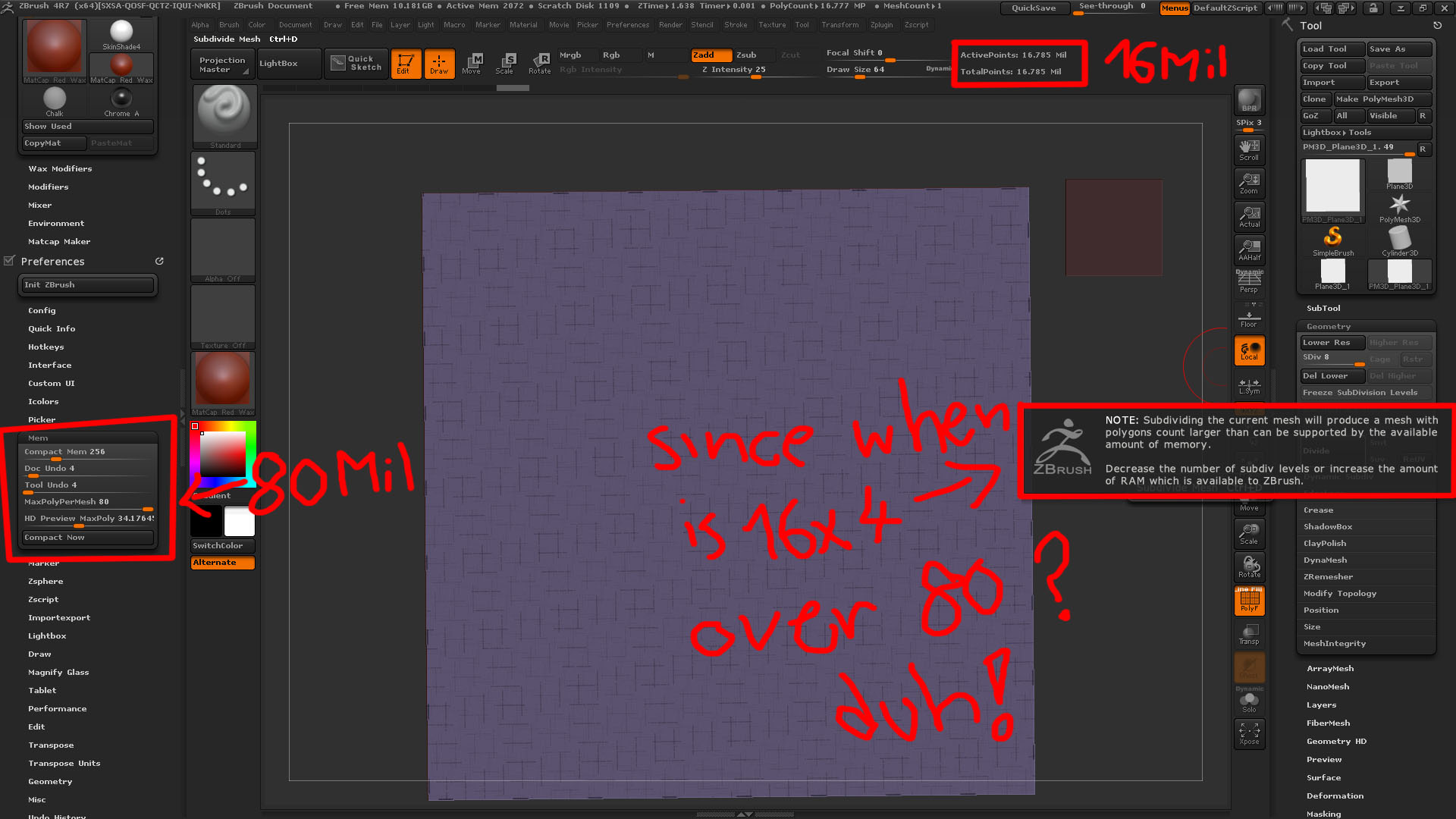1456x819 pixels.
Task: Expand the Config preferences section
Action: tap(42, 311)
